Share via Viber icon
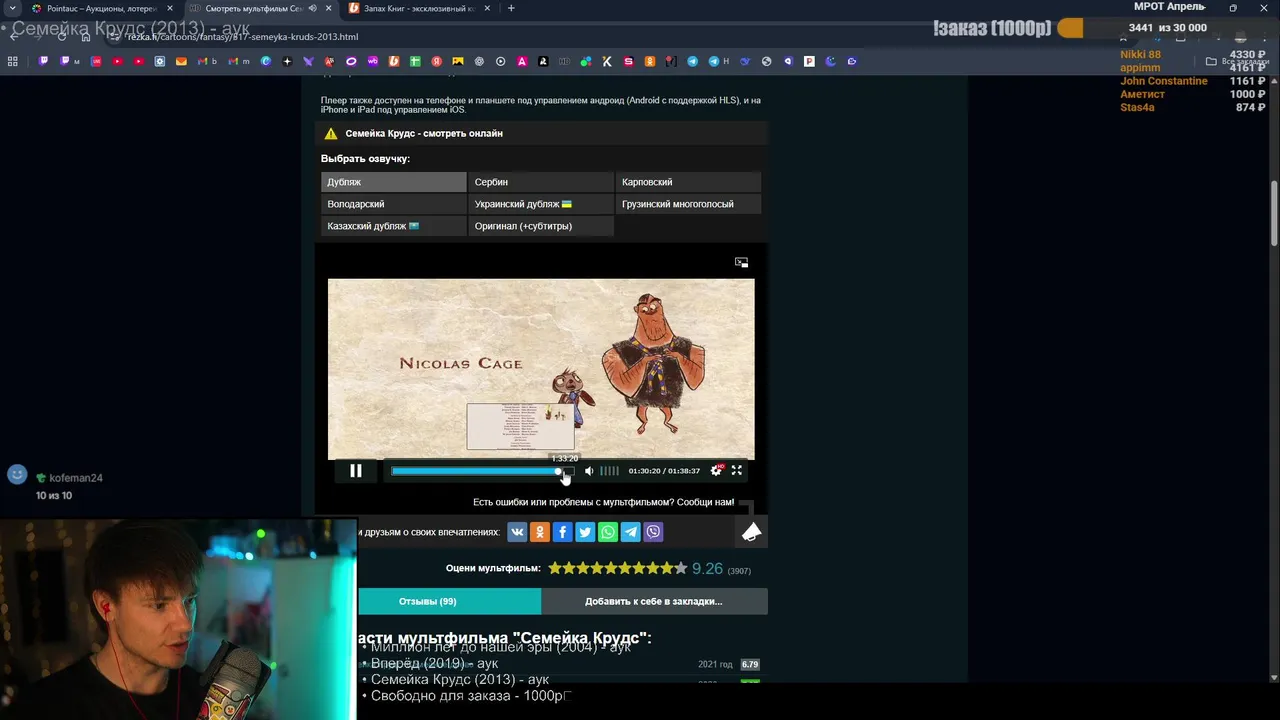Viewport: 1280px width, 720px height. click(x=654, y=532)
